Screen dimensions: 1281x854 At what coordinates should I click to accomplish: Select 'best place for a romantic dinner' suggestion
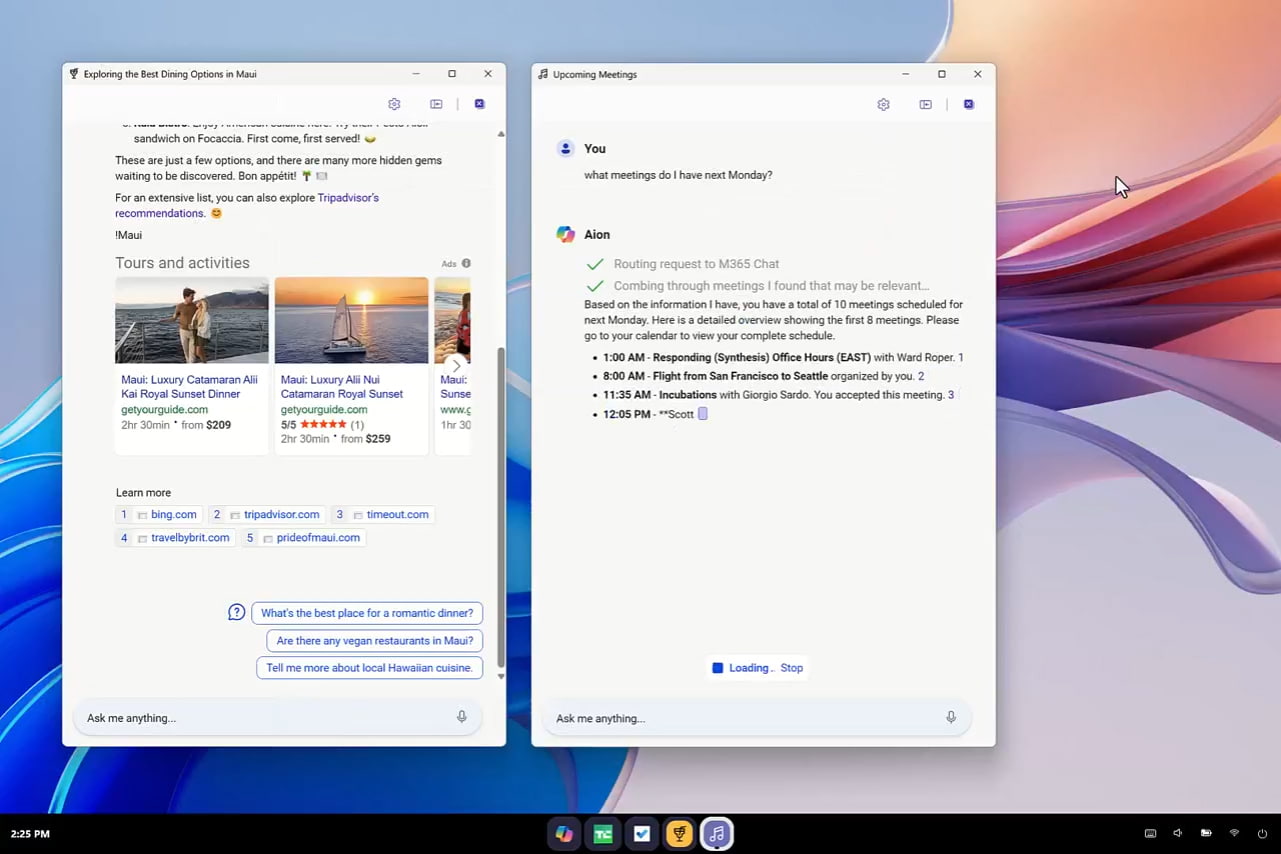367,613
